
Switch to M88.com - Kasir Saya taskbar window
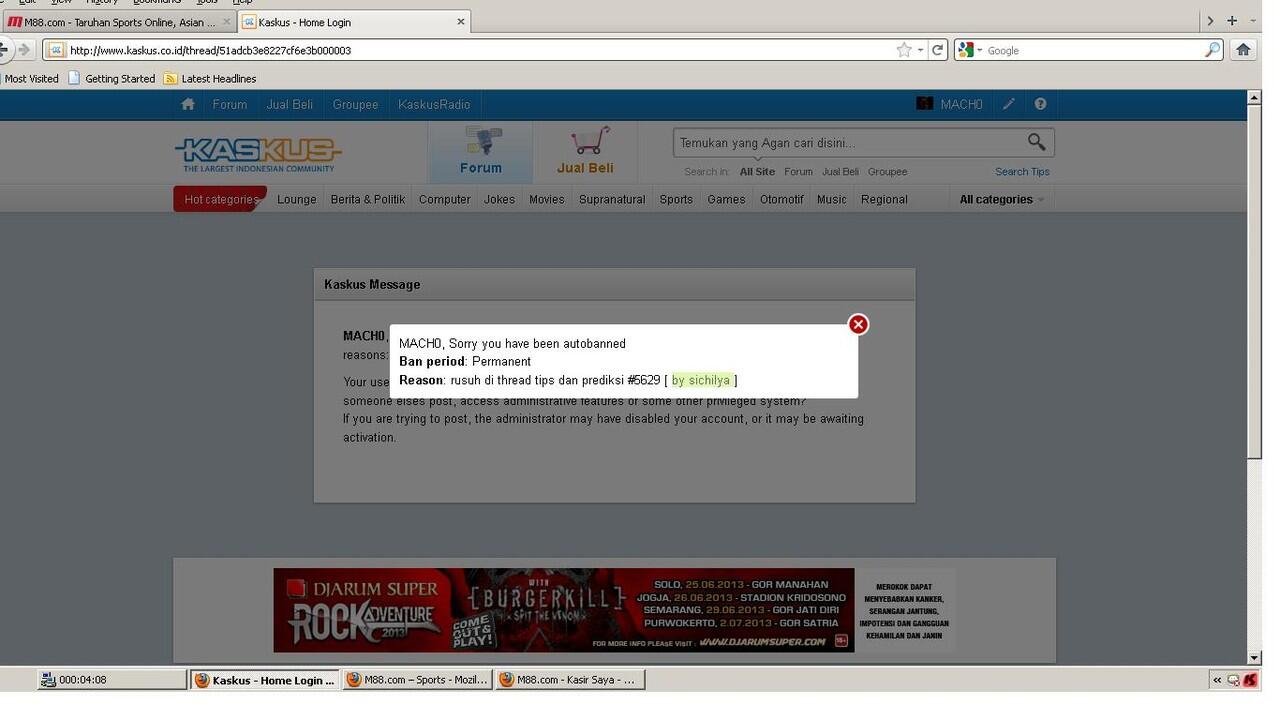click(570, 680)
